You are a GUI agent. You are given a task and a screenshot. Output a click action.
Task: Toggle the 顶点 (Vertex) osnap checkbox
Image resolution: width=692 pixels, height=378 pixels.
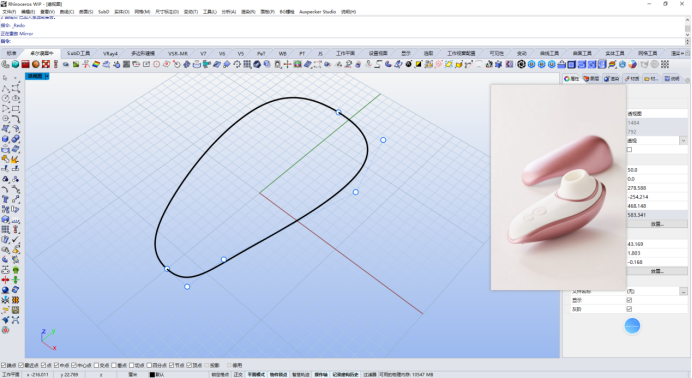pos(189,365)
